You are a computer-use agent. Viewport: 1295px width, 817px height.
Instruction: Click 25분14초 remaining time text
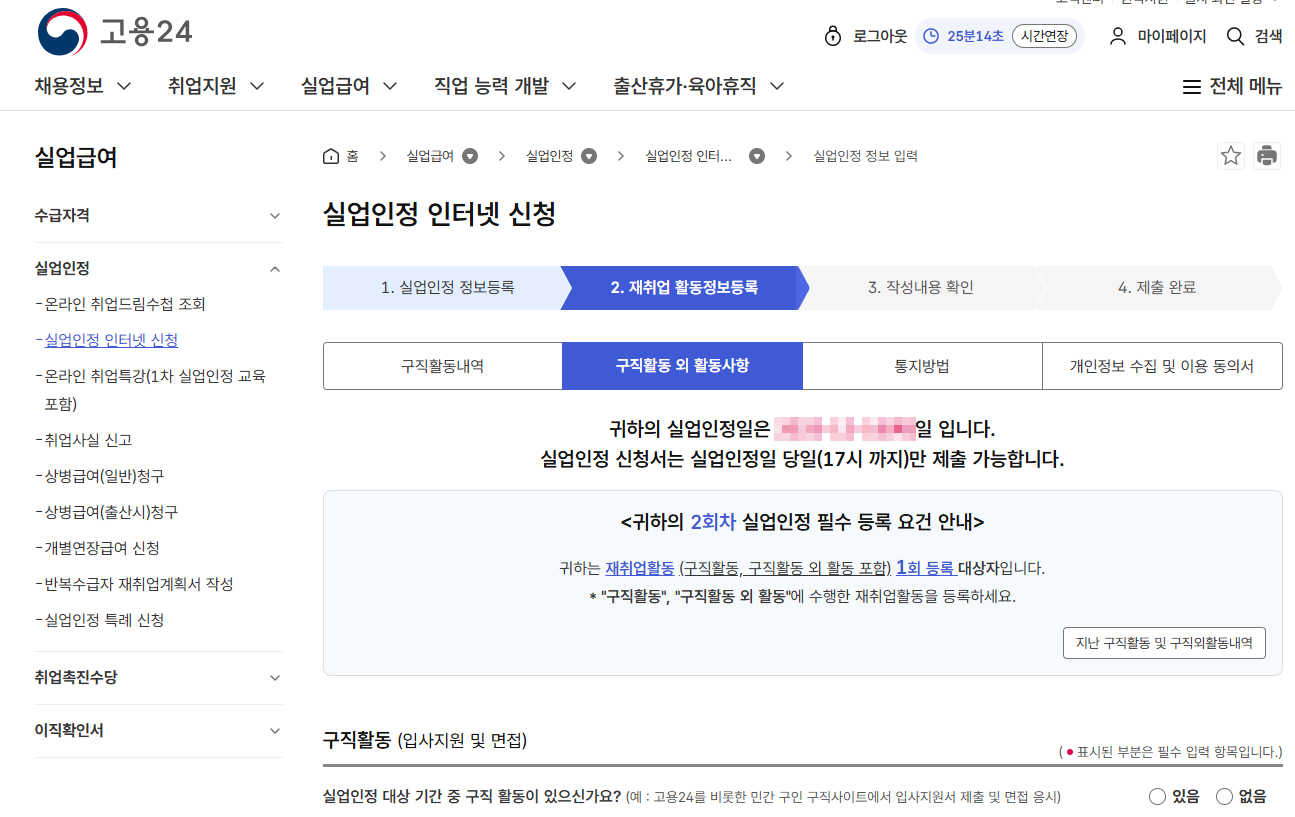point(975,36)
